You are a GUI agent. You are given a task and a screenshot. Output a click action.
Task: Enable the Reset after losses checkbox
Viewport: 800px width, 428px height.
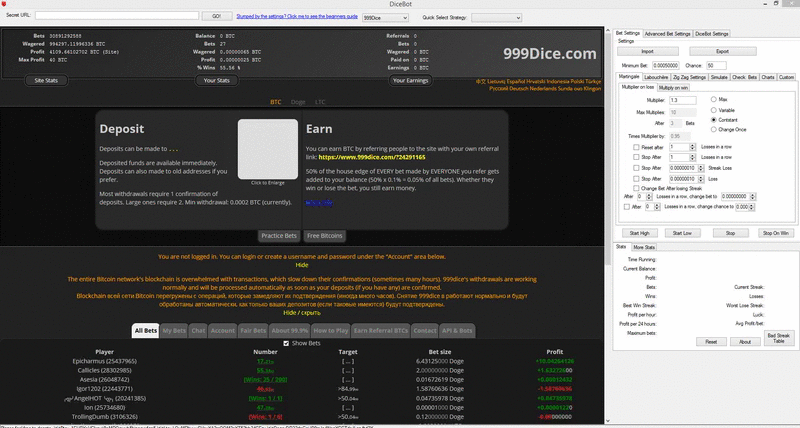coord(636,147)
